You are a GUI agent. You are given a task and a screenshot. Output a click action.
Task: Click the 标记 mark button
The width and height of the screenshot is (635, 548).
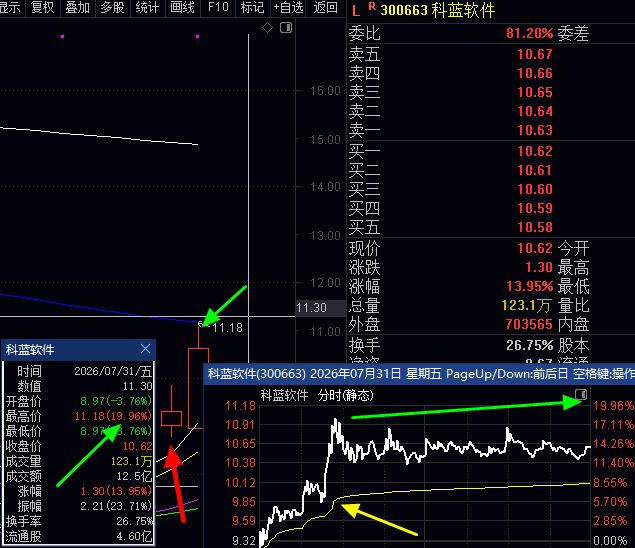coord(252,7)
